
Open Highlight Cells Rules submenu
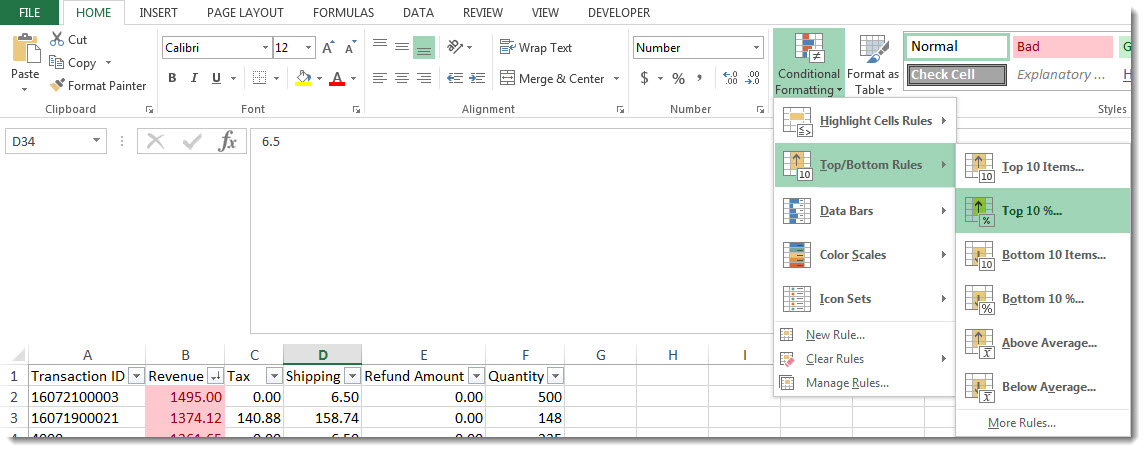[865, 121]
